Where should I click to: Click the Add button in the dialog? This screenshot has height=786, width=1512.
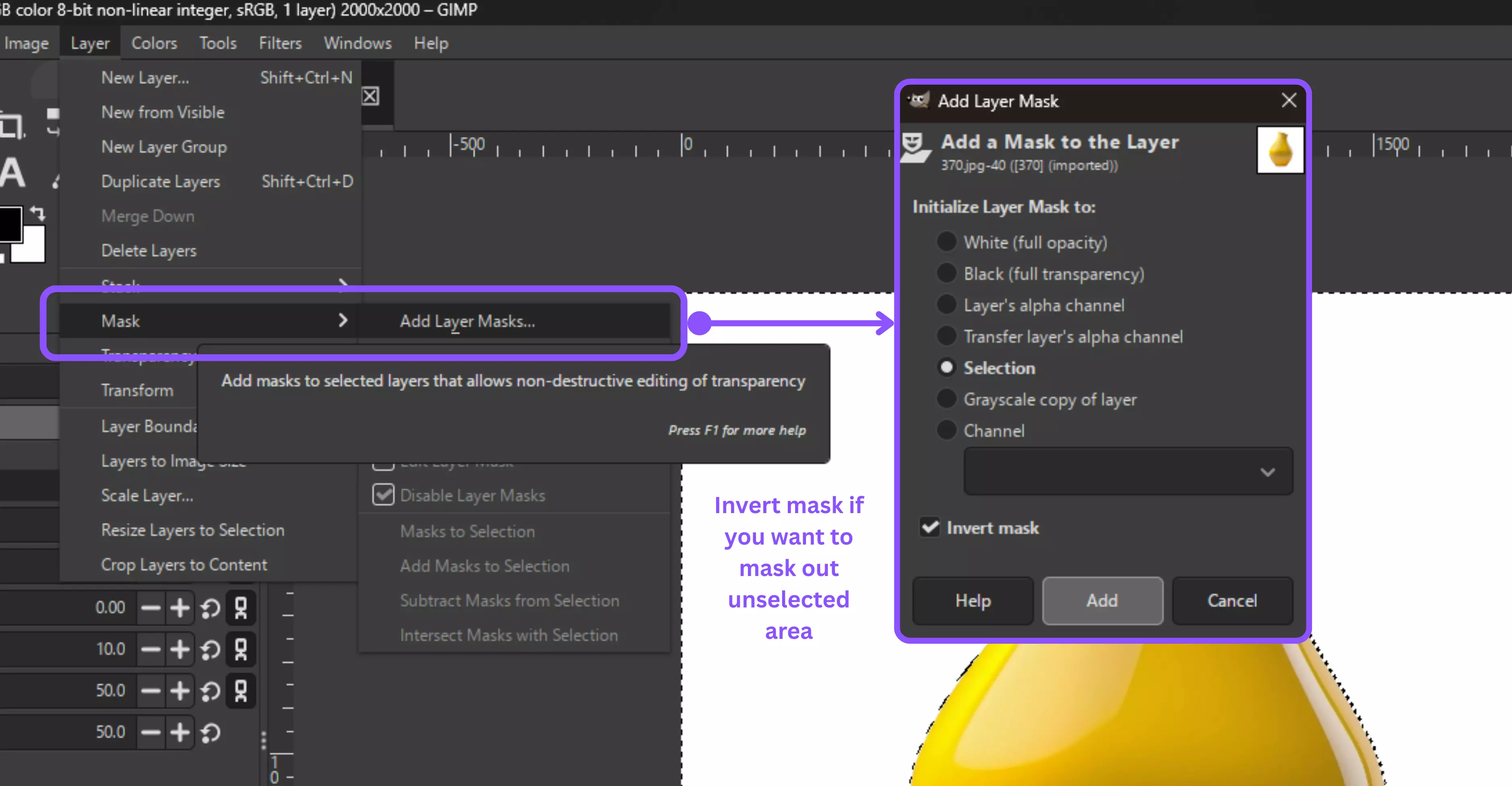point(1102,600)
